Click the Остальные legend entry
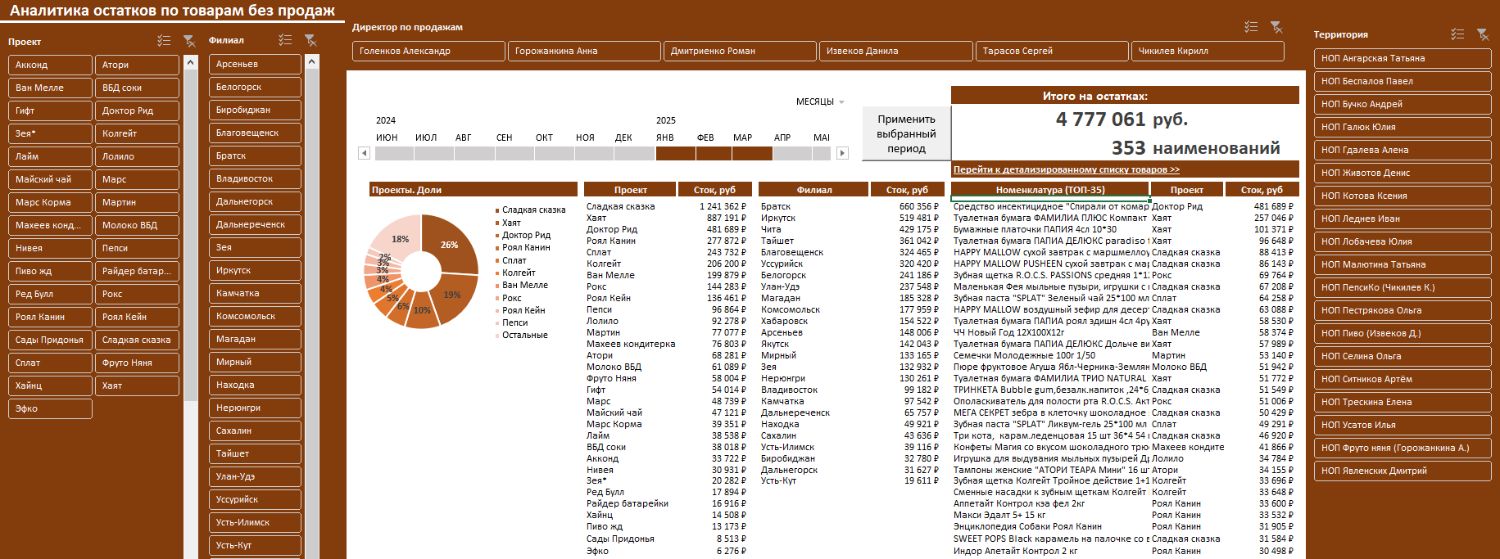This screenshot has width=1500, height=559. [x=523, y=335]
